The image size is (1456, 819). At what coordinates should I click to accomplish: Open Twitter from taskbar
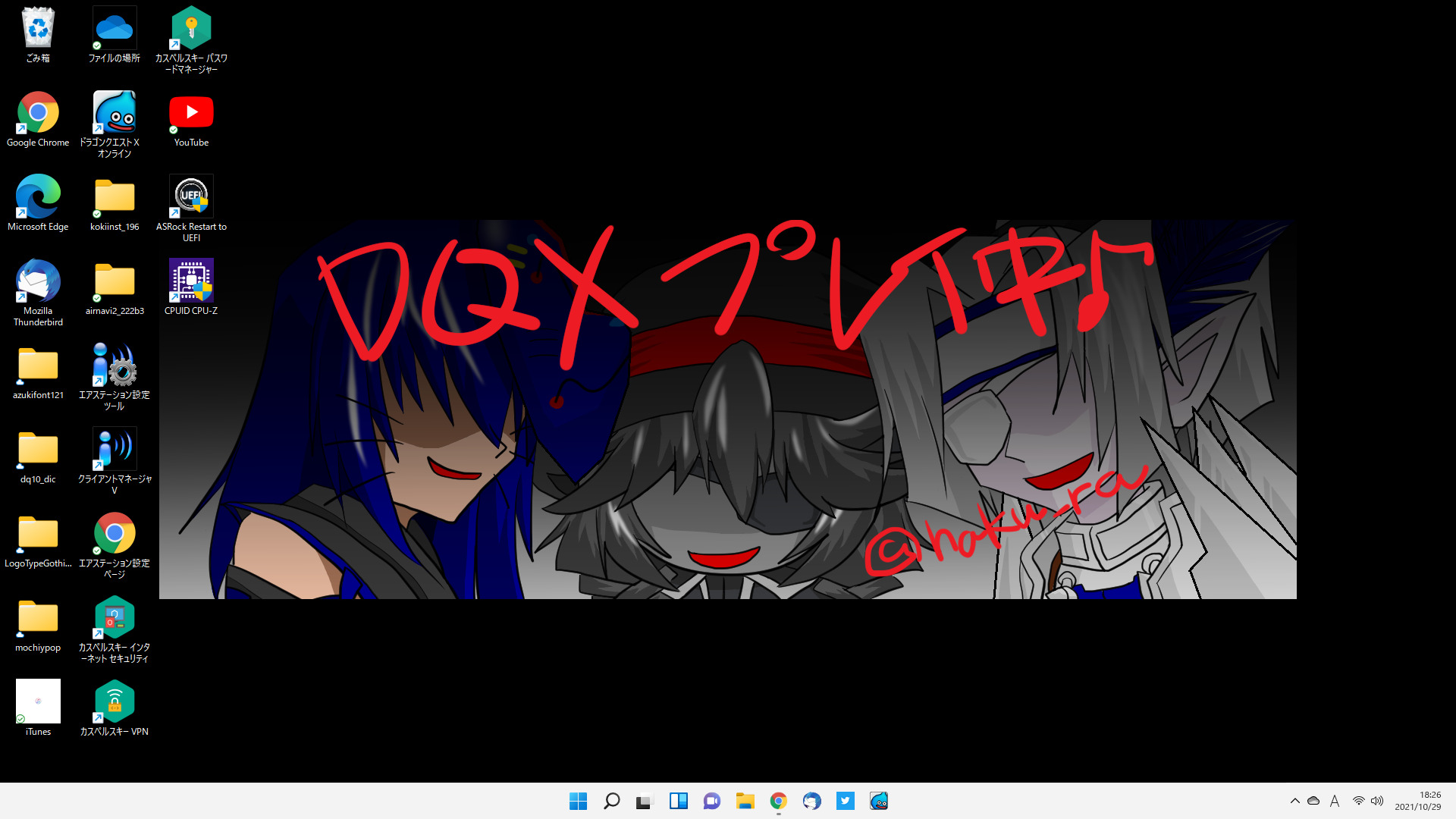coord(844,800)
